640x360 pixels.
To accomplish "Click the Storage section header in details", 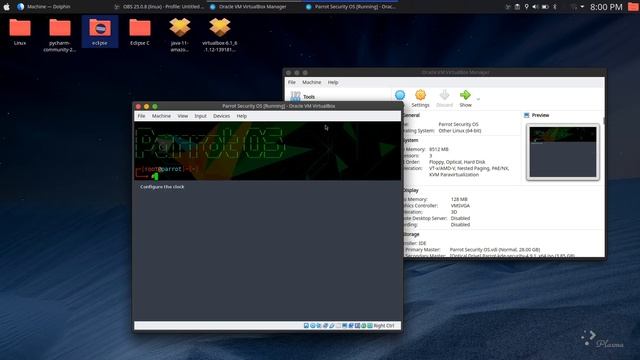I will tap(411, 234).
